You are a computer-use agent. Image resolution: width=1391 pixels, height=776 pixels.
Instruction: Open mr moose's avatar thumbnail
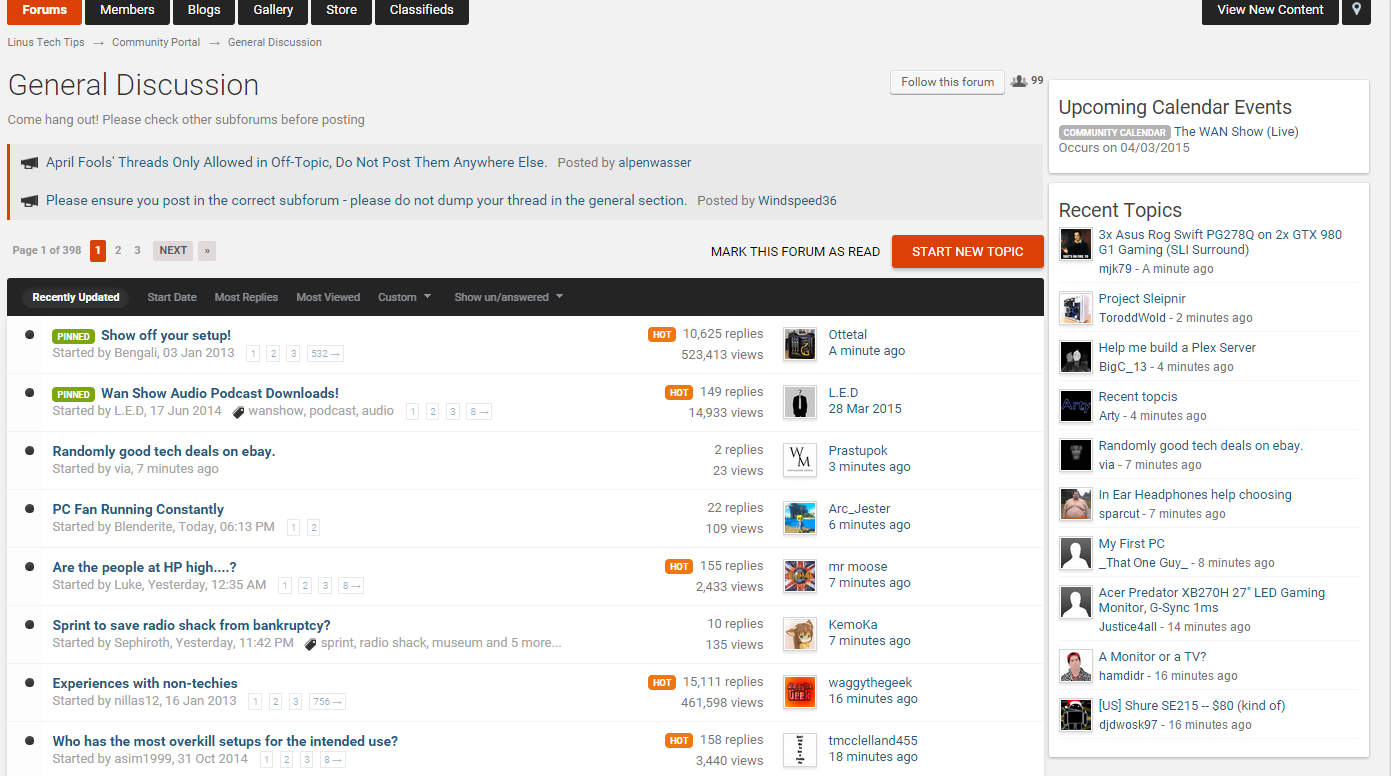[800, 576]
